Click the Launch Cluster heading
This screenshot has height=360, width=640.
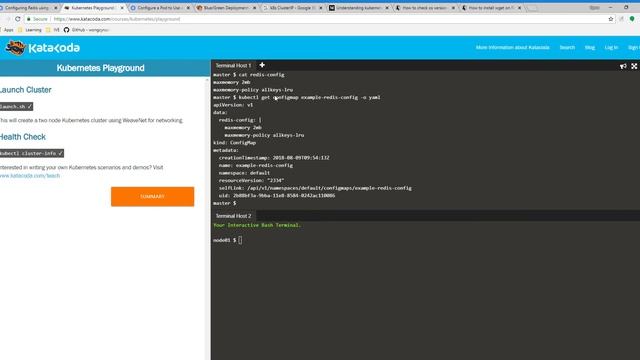[25, 90]
